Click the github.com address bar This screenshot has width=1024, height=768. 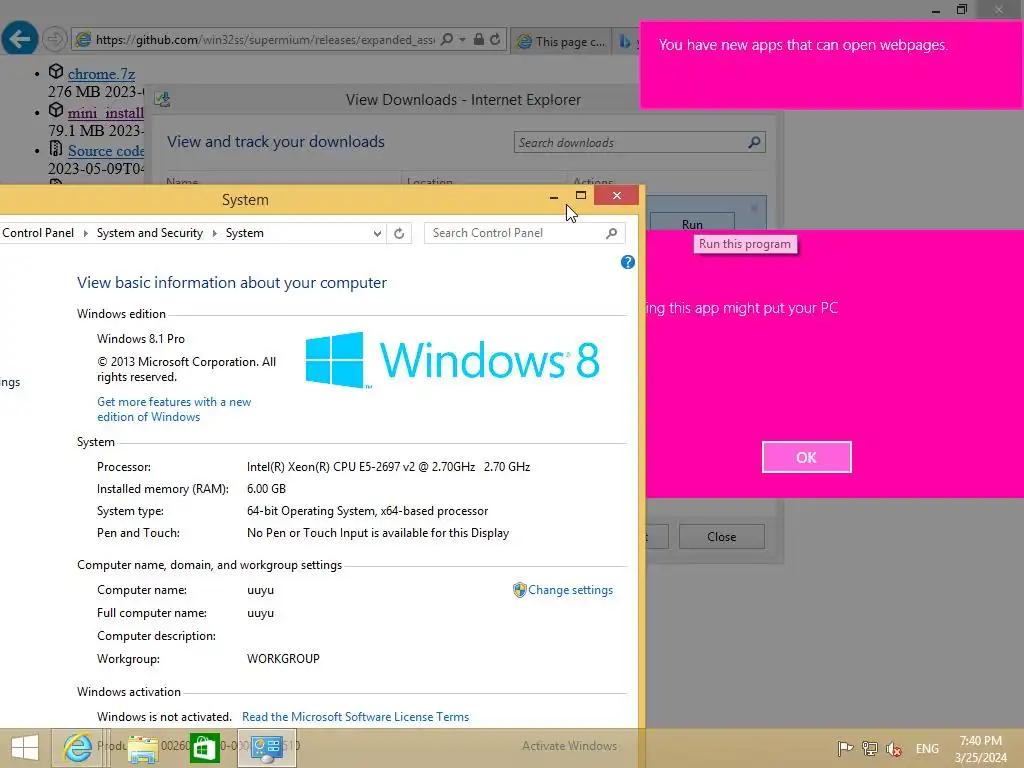[264, 40]
